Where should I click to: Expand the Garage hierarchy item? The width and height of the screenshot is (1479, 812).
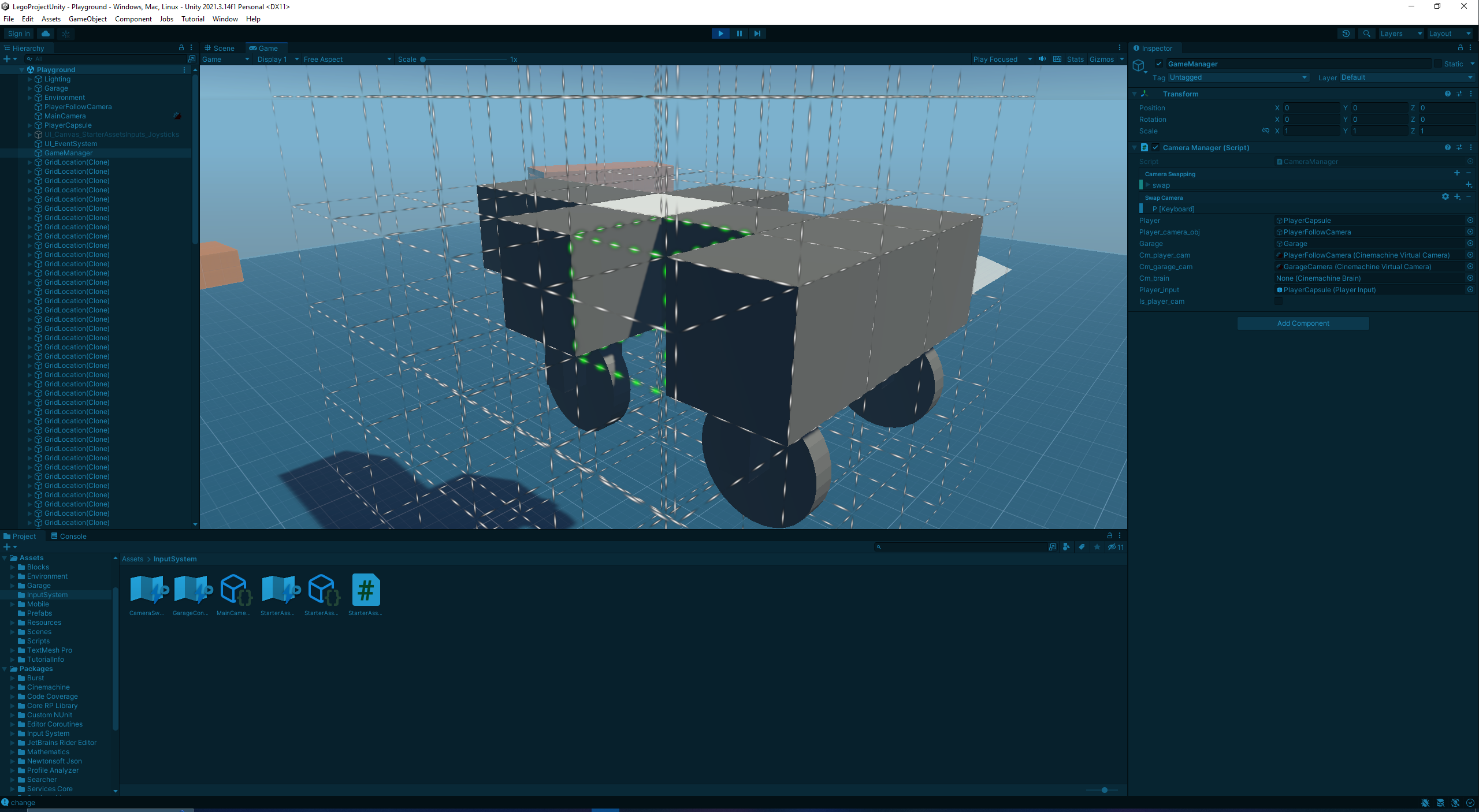click(30, 88)
